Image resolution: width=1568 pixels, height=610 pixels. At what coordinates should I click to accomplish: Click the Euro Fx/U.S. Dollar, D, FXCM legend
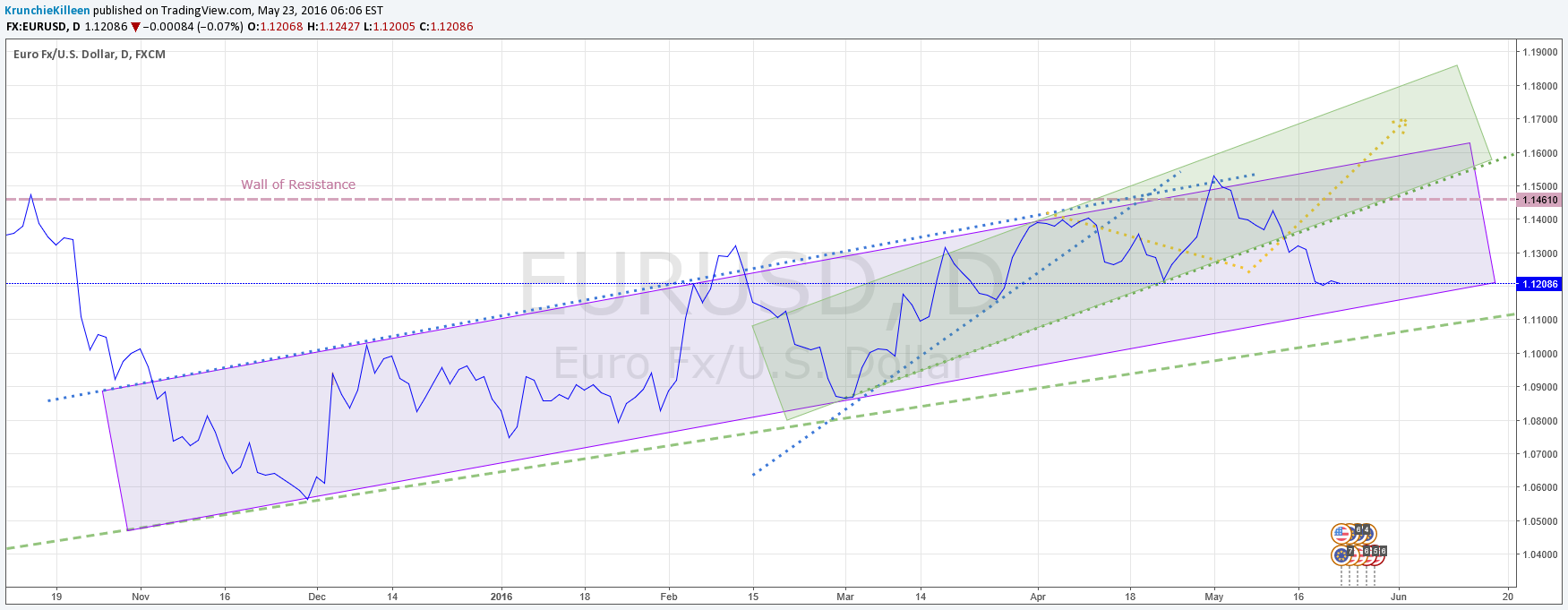click(90, 54)
